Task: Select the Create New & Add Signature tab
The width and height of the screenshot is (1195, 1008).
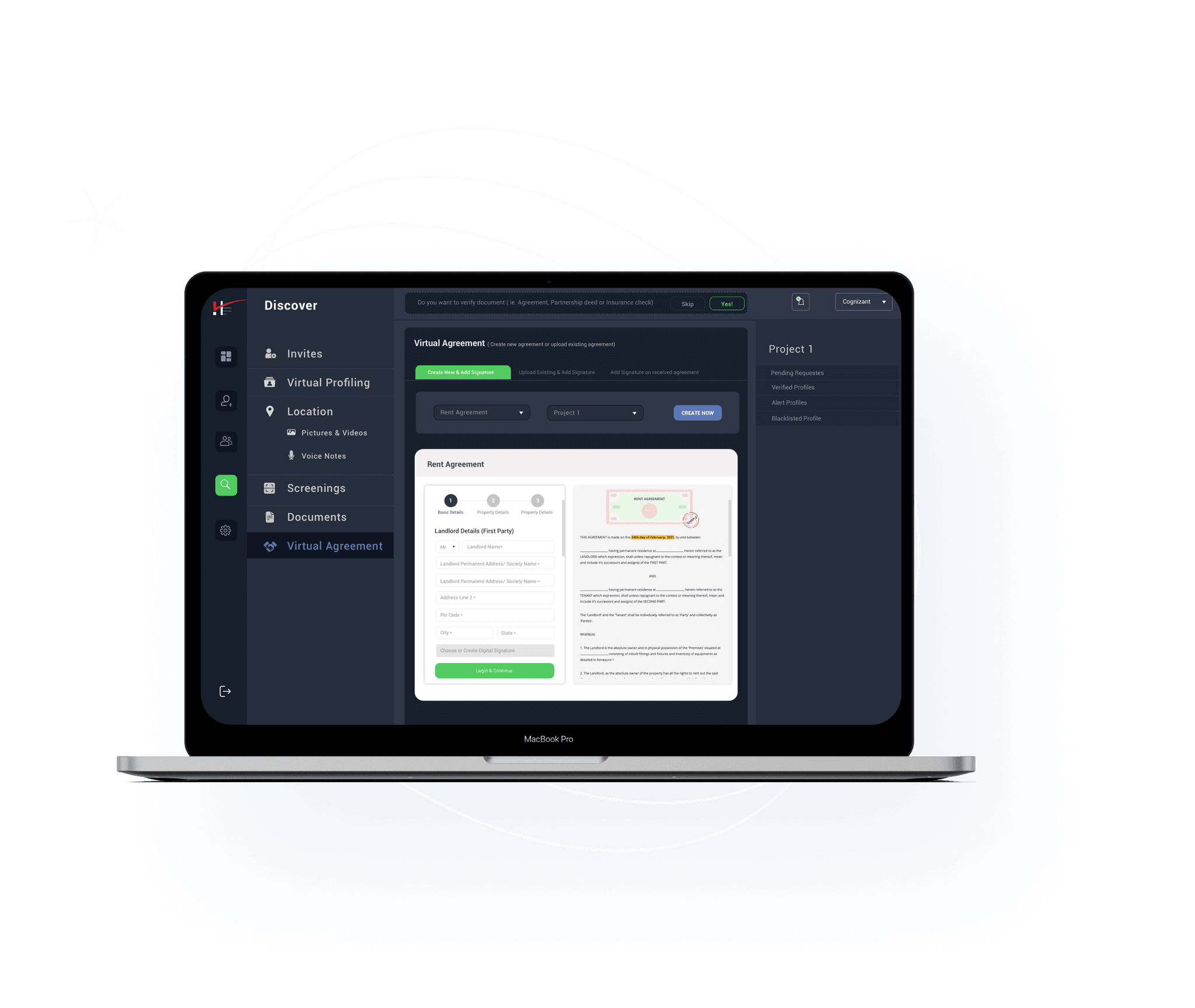Action: [x=462, y=372]
